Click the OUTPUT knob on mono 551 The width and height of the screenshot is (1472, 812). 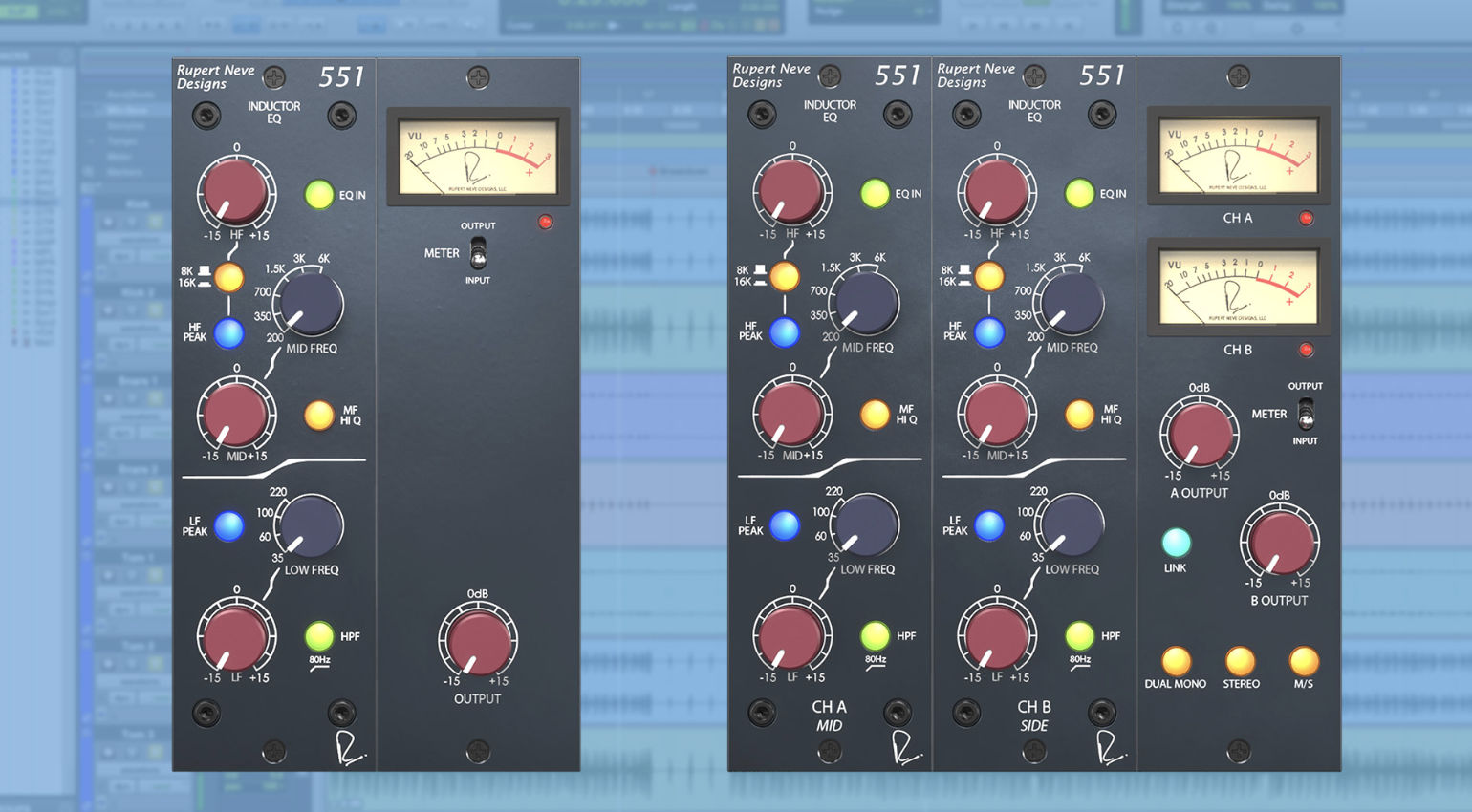pyautogui.click(x=478, y=641)
